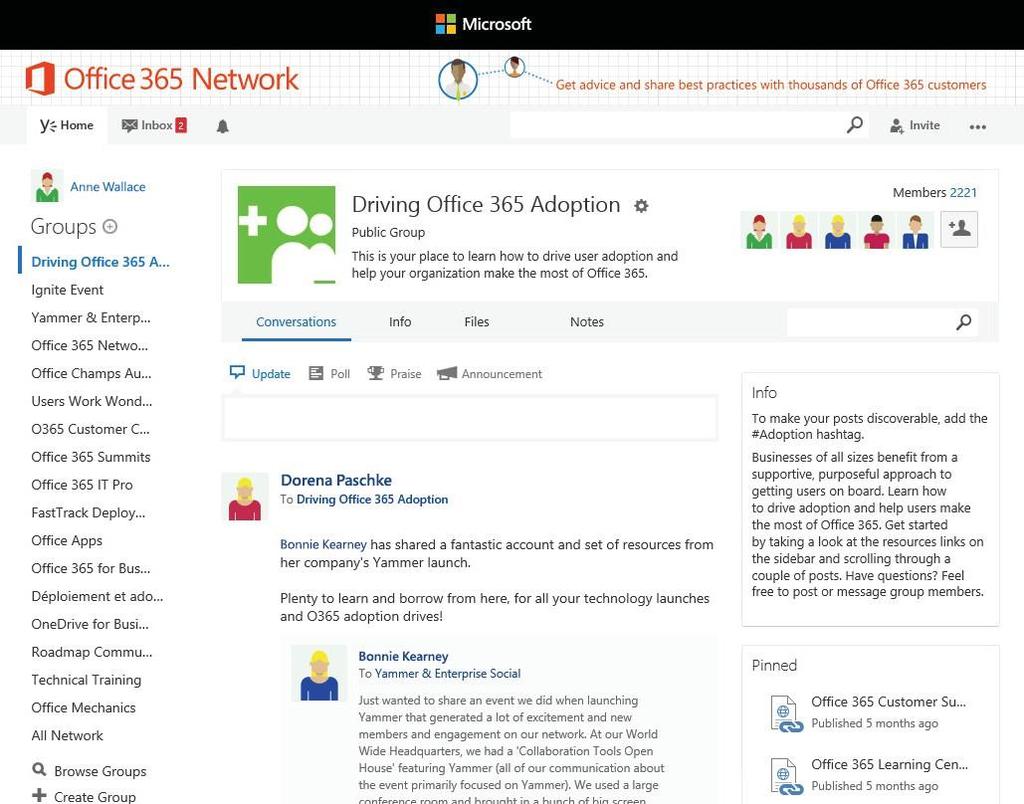Open the Office 365 IT Pro group
The height and width of the screenshot is (804, 1024).
coord(82,485)
